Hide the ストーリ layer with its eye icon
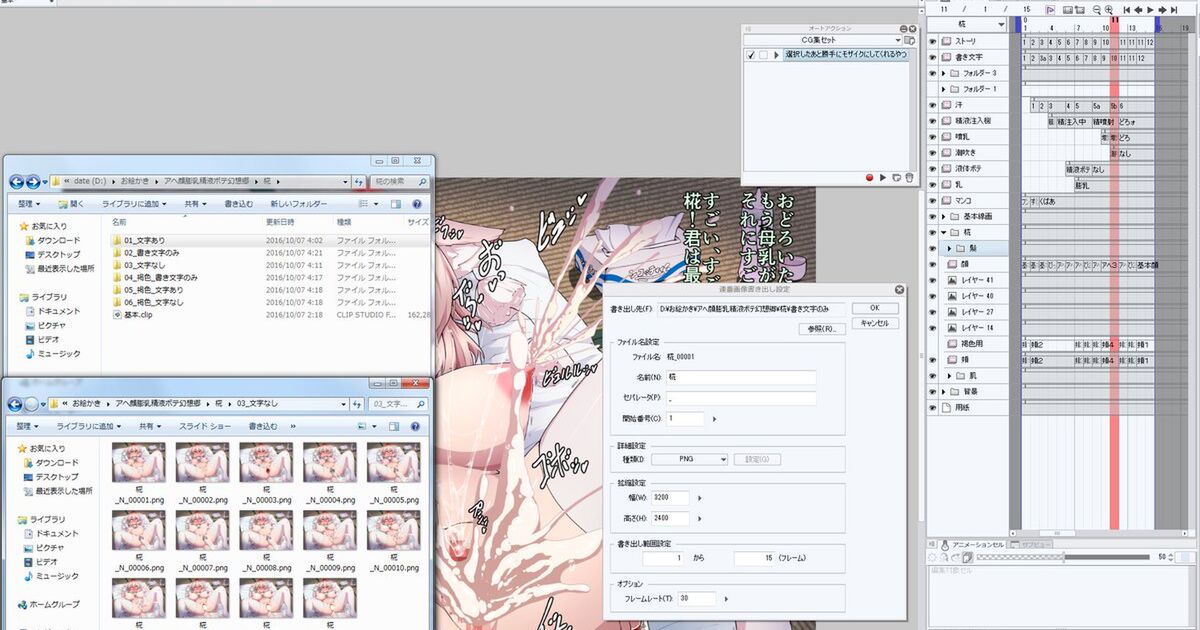This screenshot has width=1200, height=630. (932, 42)
